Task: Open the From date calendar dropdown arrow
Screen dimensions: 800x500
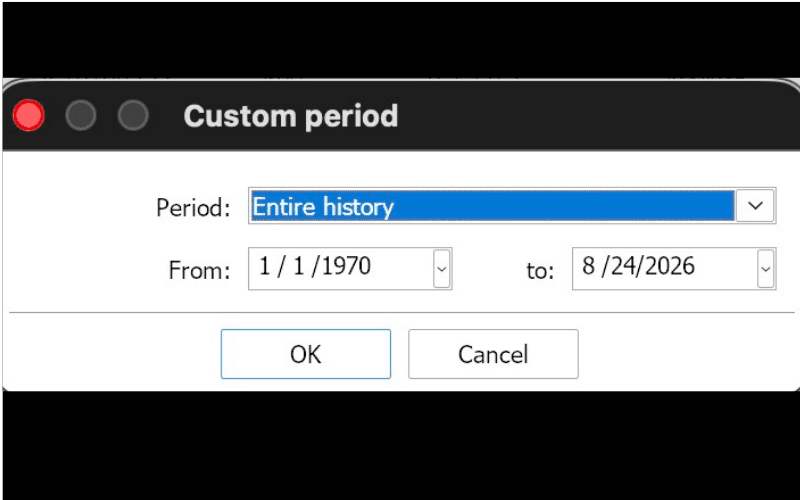Action: pos(442,269)
